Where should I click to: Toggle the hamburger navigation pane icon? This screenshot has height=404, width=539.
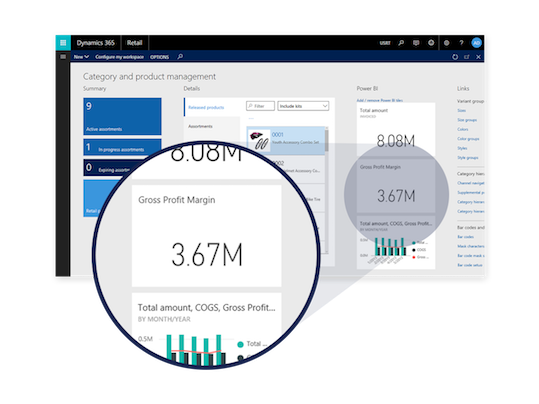(63, 57)
